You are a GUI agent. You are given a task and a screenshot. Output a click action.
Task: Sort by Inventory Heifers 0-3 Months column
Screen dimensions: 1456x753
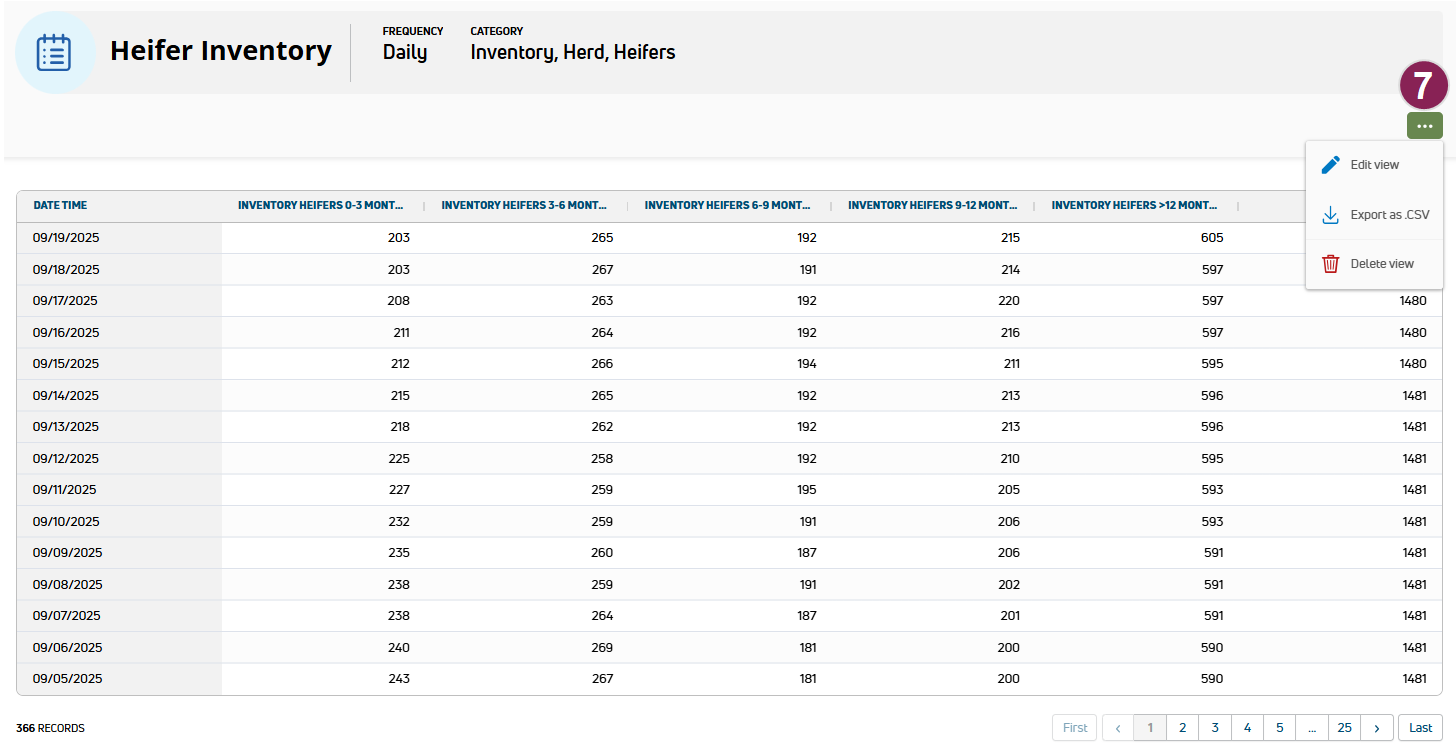[320, 205]
